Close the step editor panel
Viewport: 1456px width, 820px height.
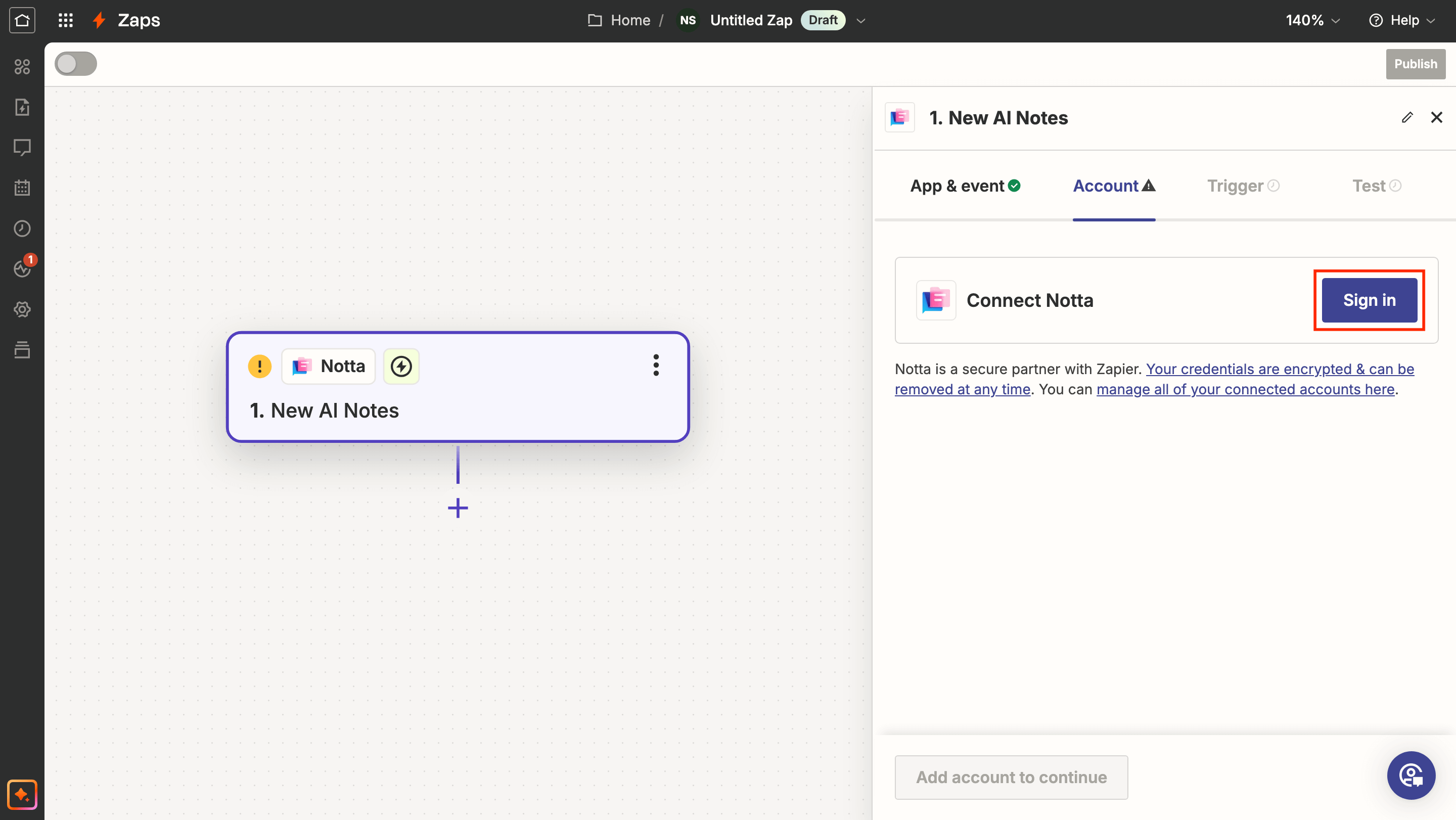[1436, 118]
